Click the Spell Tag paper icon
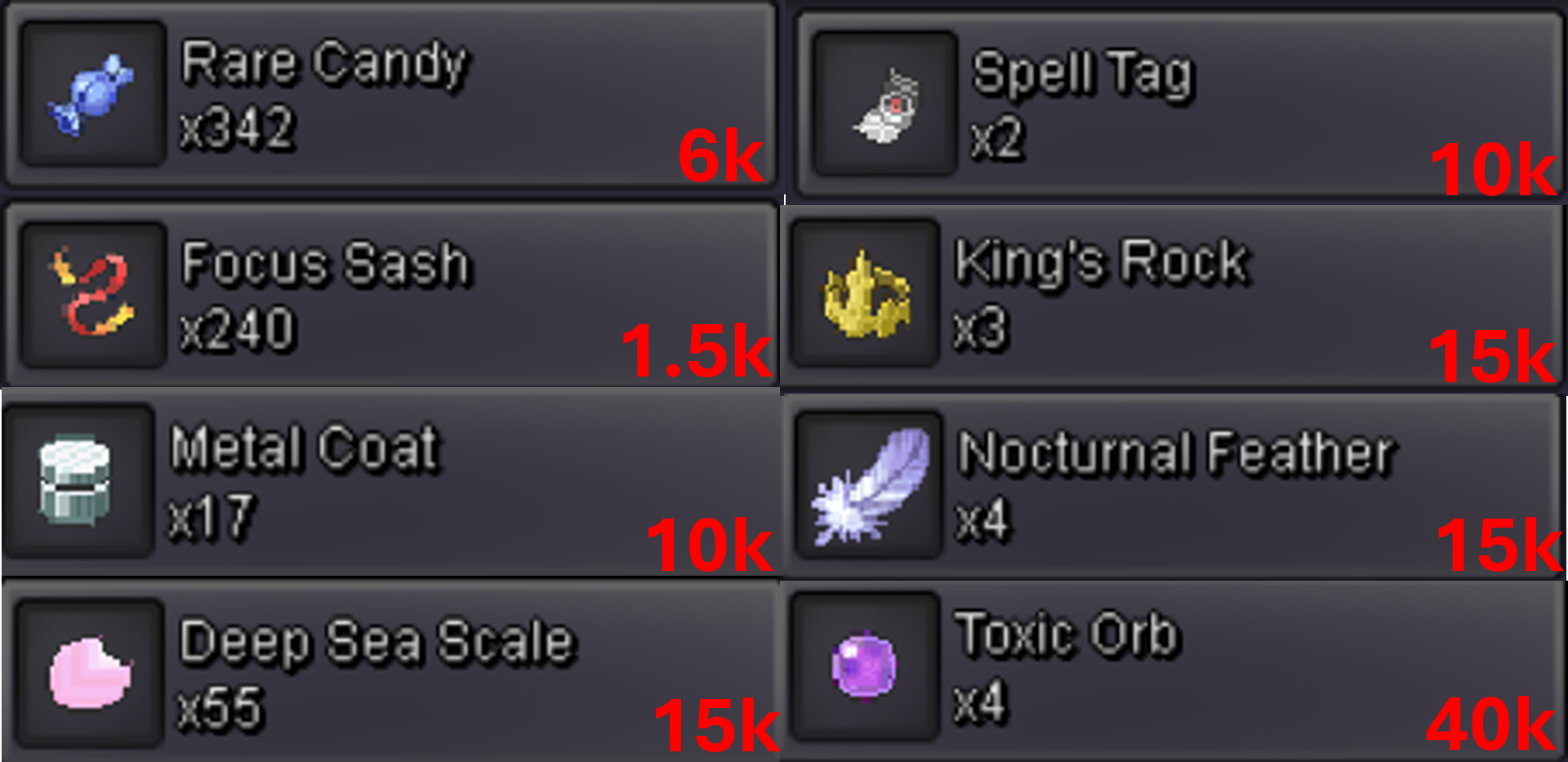Image resolution: width=1568 pixels, height=762 pixels. pyautogui.click(x=887, y=105)
